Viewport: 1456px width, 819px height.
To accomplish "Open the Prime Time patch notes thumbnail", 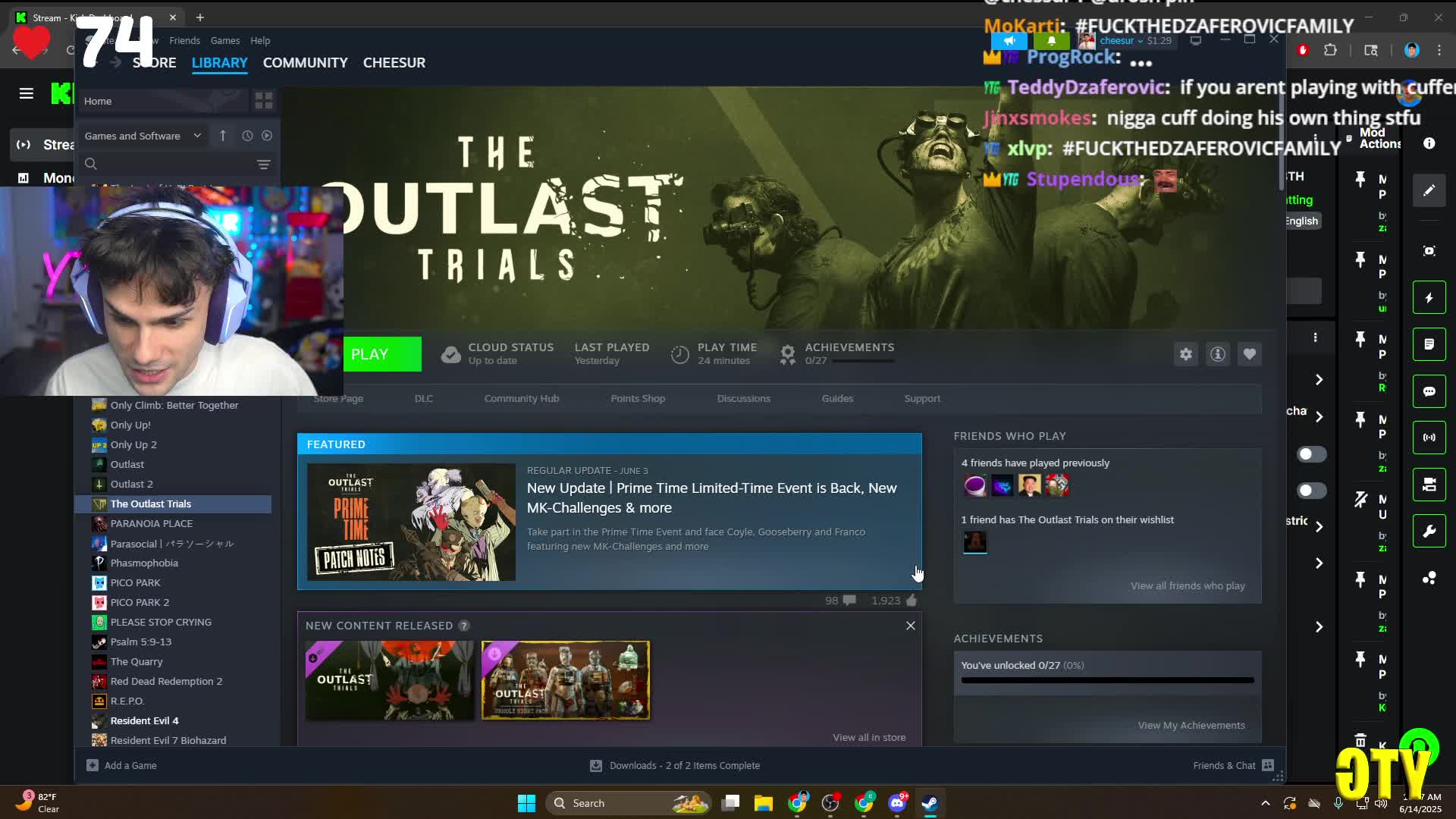I will [411, 522].
